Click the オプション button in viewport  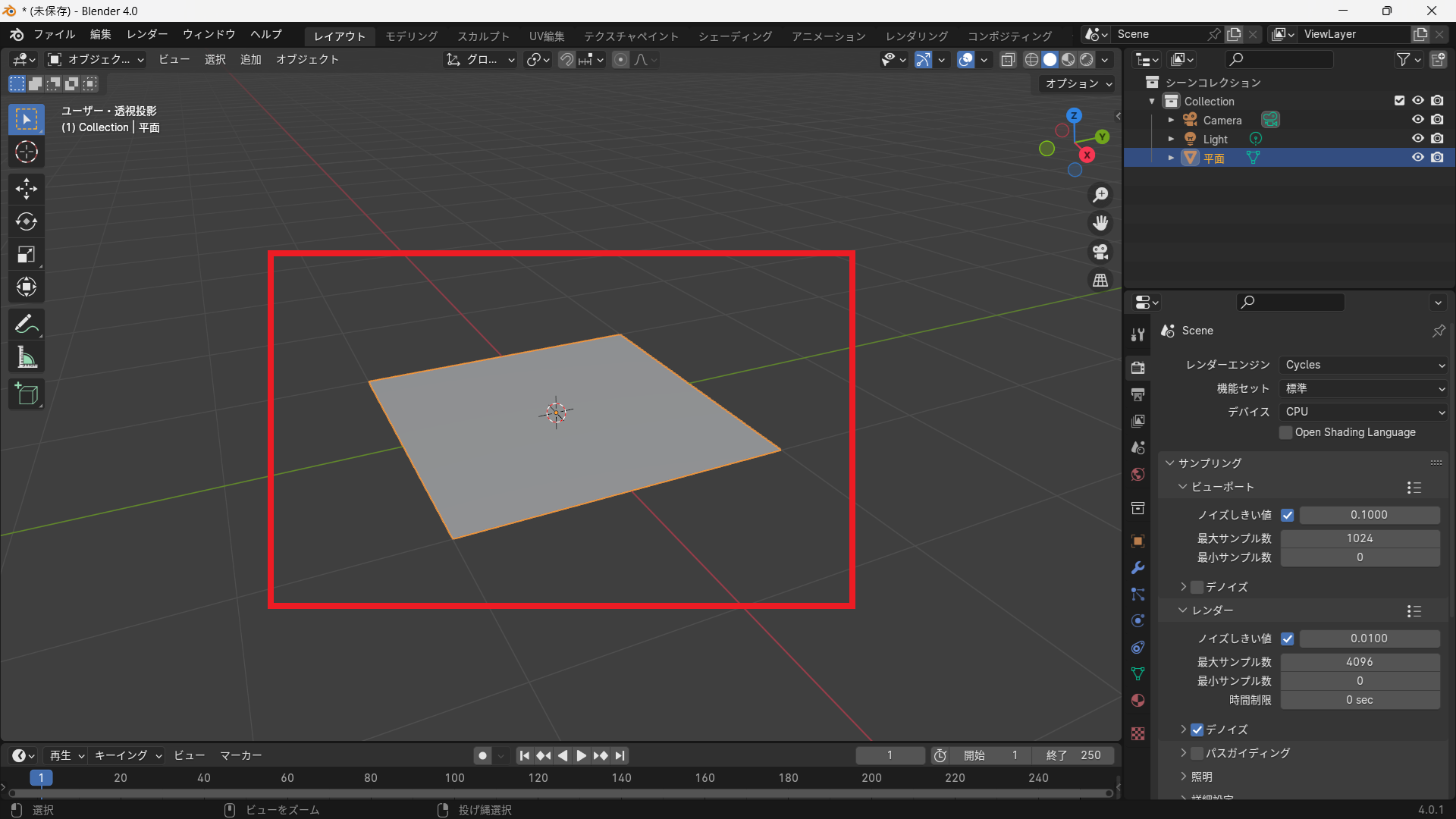pos(1078,83)
